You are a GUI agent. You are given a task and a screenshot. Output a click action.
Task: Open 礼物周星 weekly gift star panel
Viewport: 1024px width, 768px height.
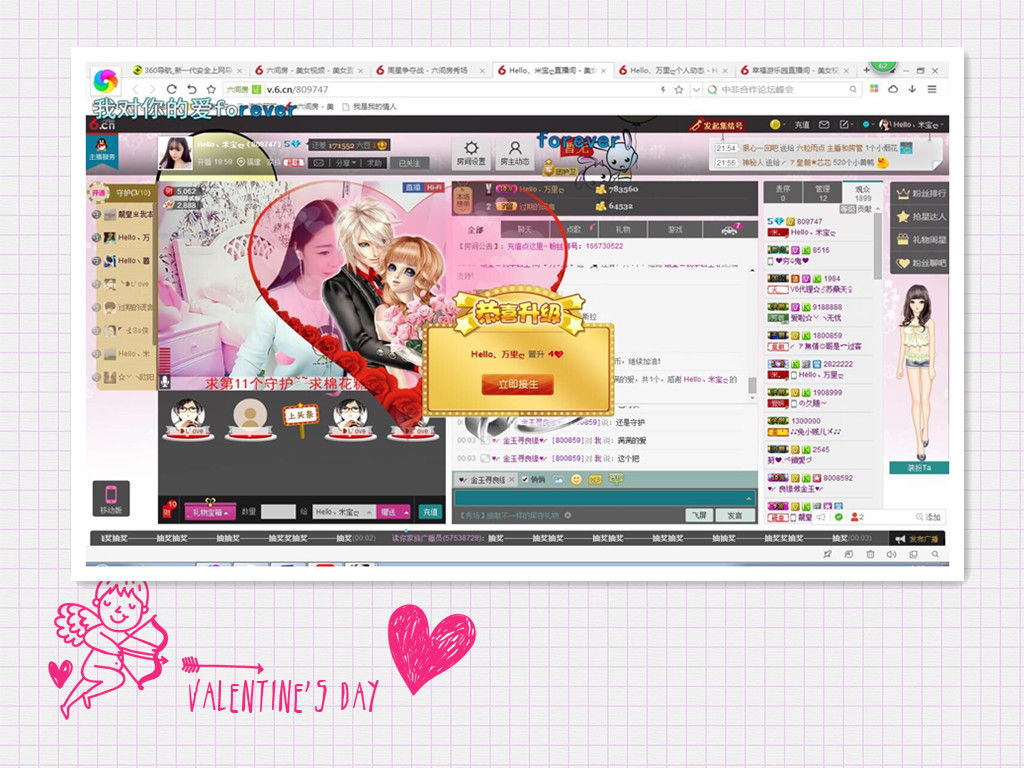coord(922,240)
